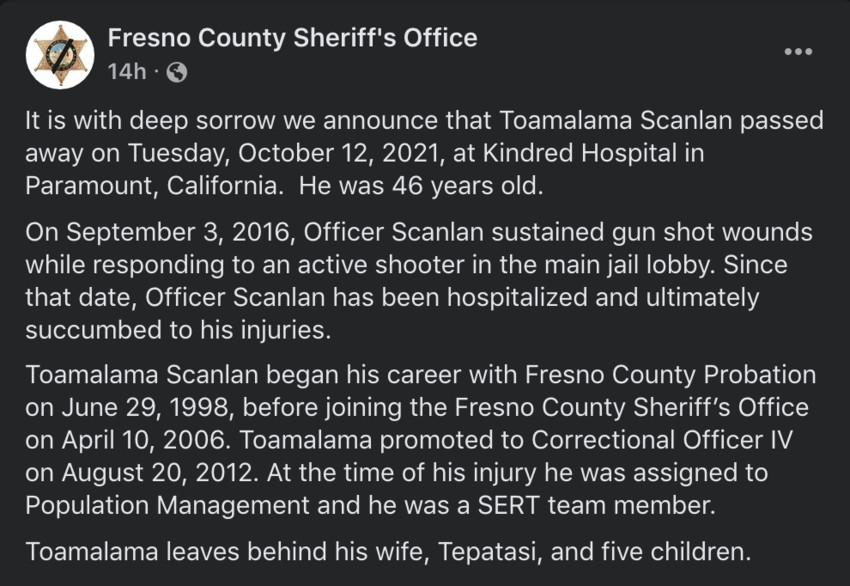Click "Correctional Officer IV" in the text
850x586 pixels.
[662, 440]
